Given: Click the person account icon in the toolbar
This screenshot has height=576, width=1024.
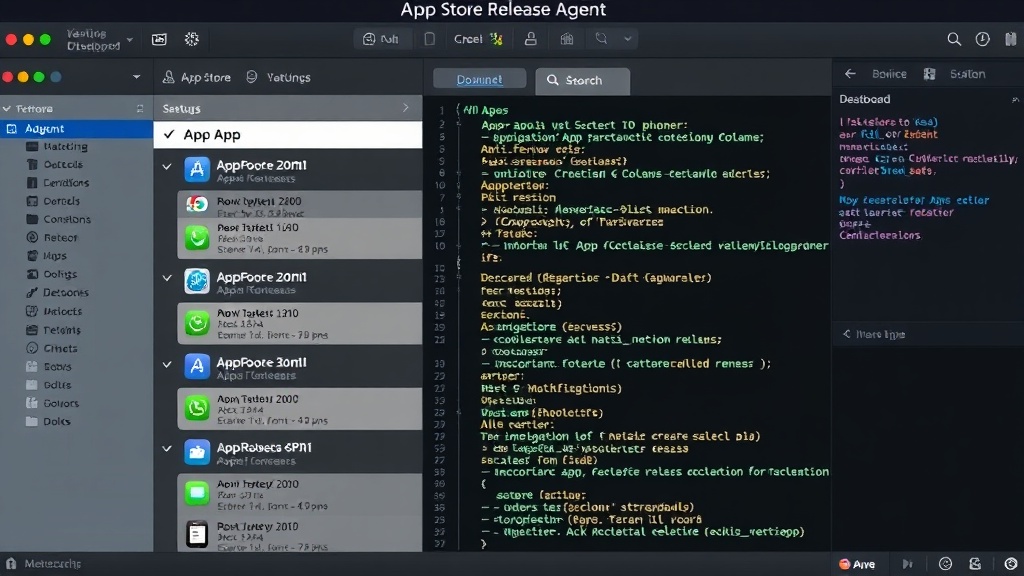Looking at the screenshot, I should point(531,39).
